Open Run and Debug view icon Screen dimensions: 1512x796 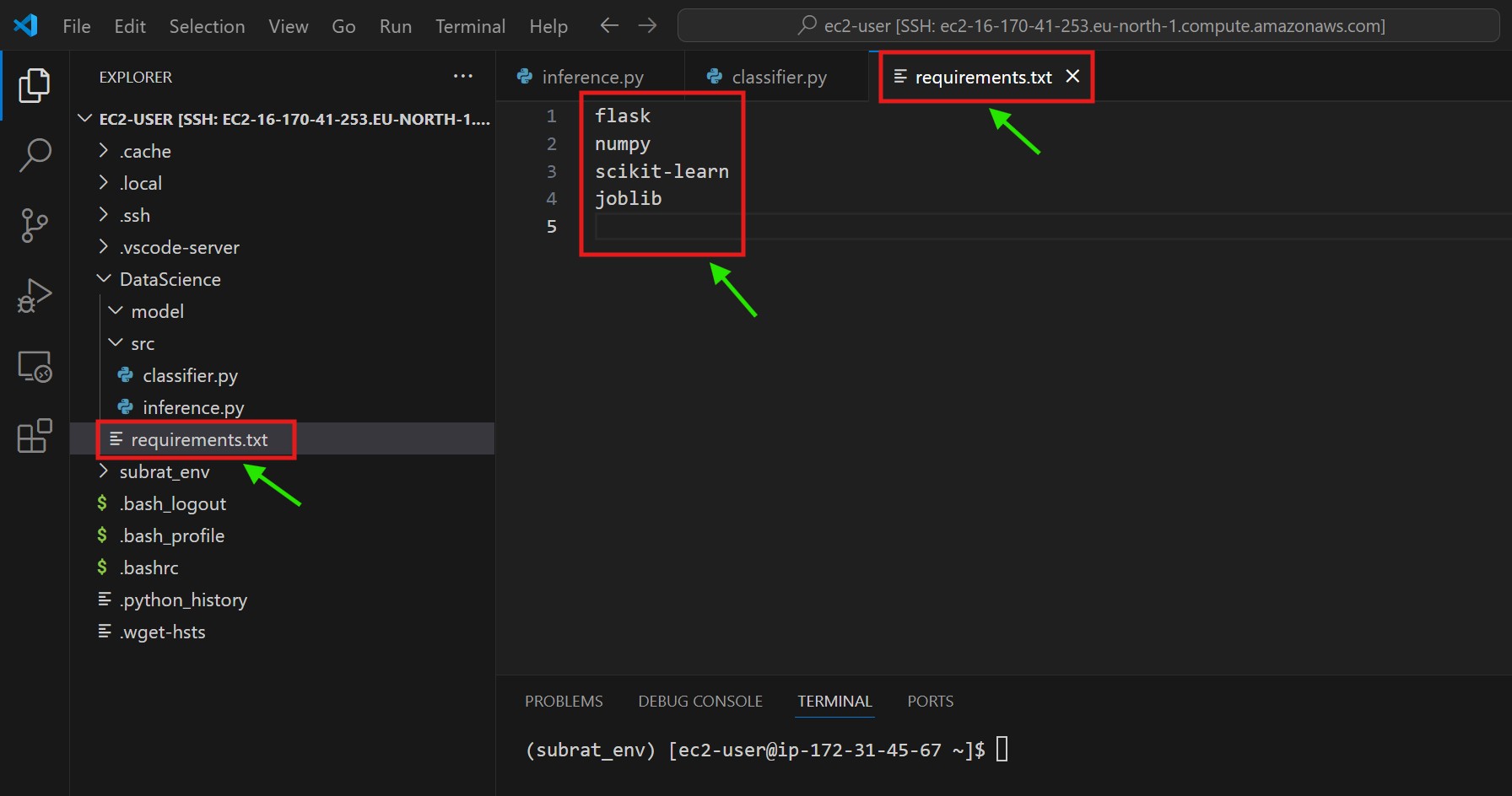coord(35,296)
